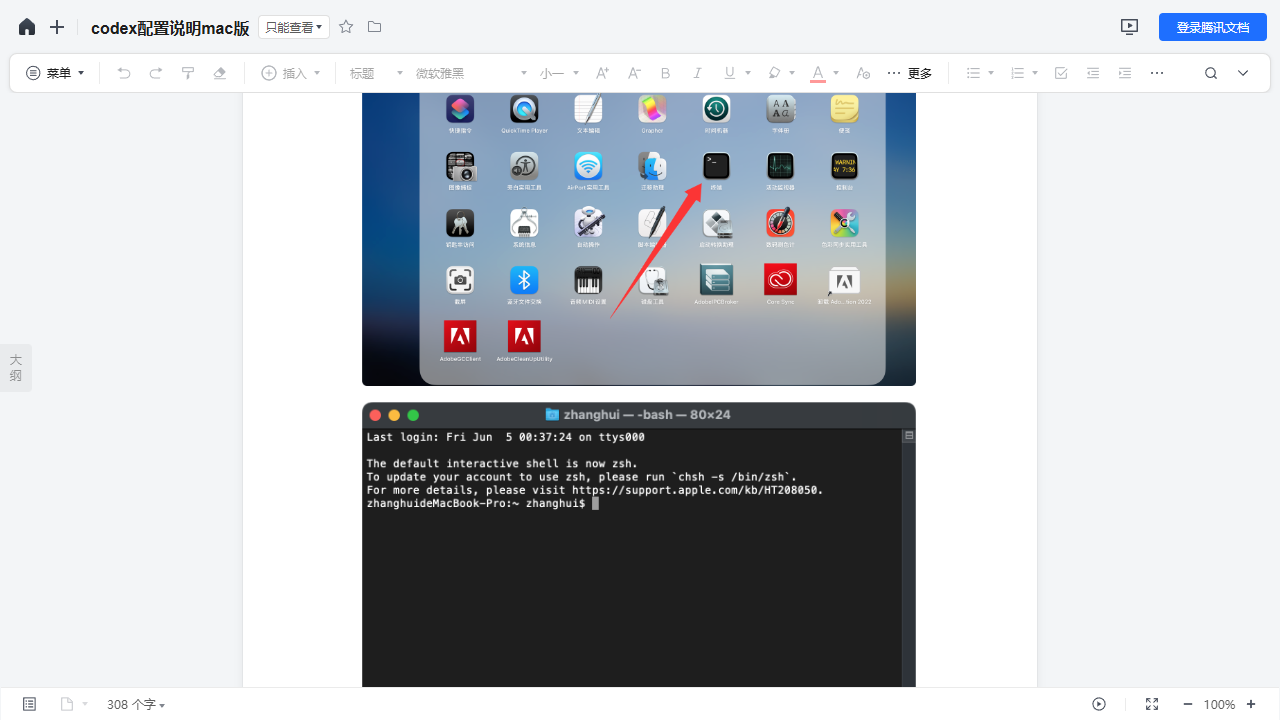Select the terminal window screenshot image
The width and height of the screenshot is (1280, 720).
(639, 545)
